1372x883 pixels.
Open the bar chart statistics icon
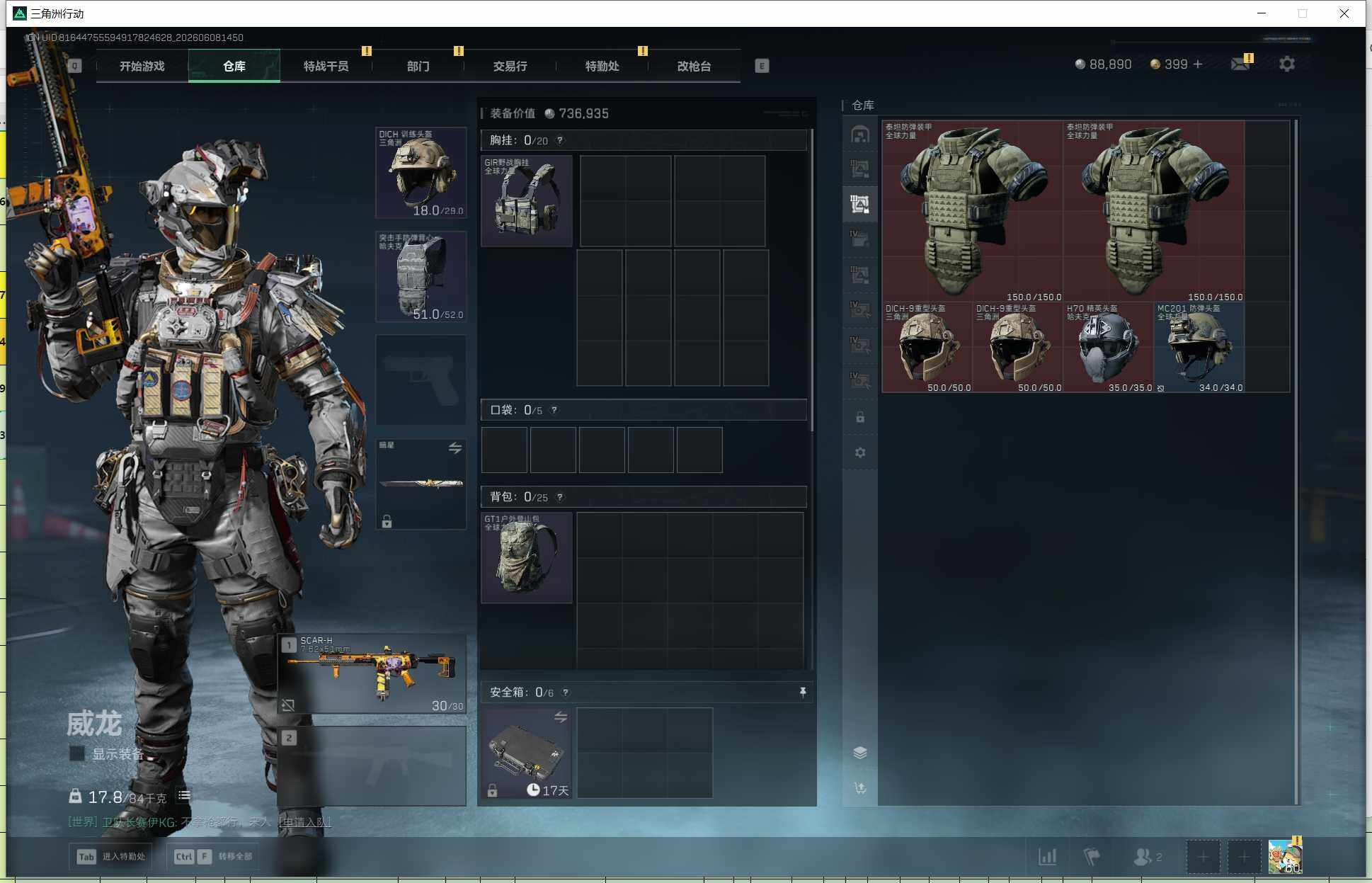pos(1047,857)
